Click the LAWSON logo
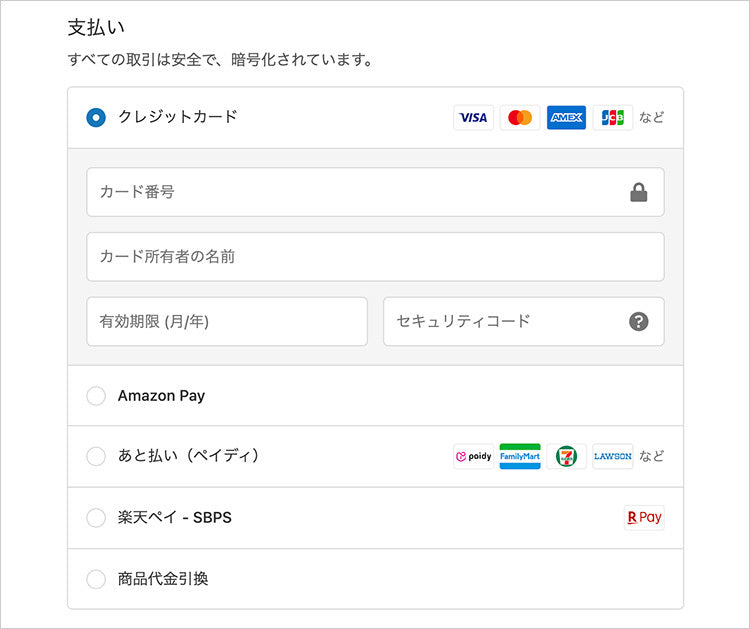 [x=612, y=457]
